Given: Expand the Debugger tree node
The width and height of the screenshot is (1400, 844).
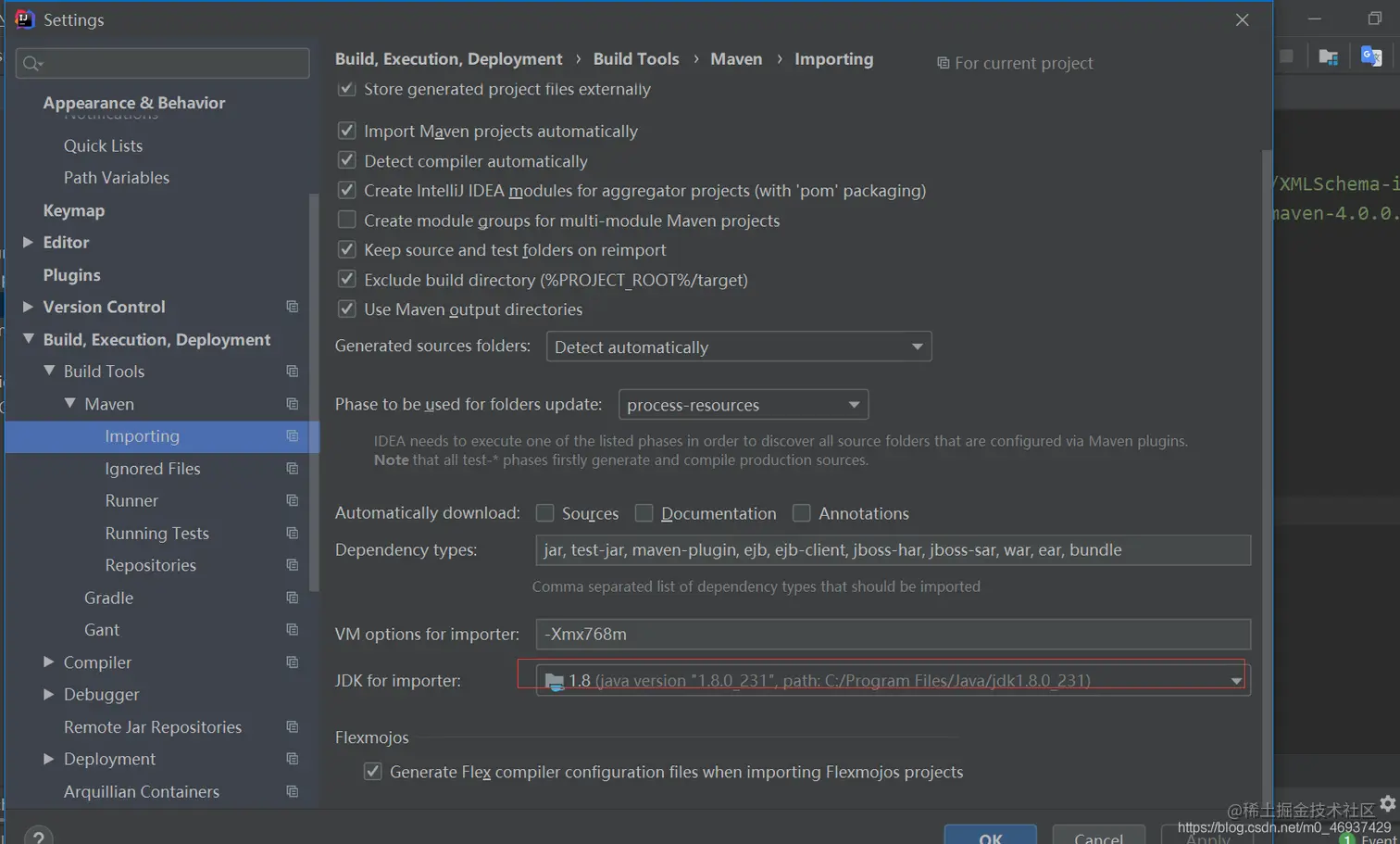Looking at the screenshot, I should coord(49,694).
